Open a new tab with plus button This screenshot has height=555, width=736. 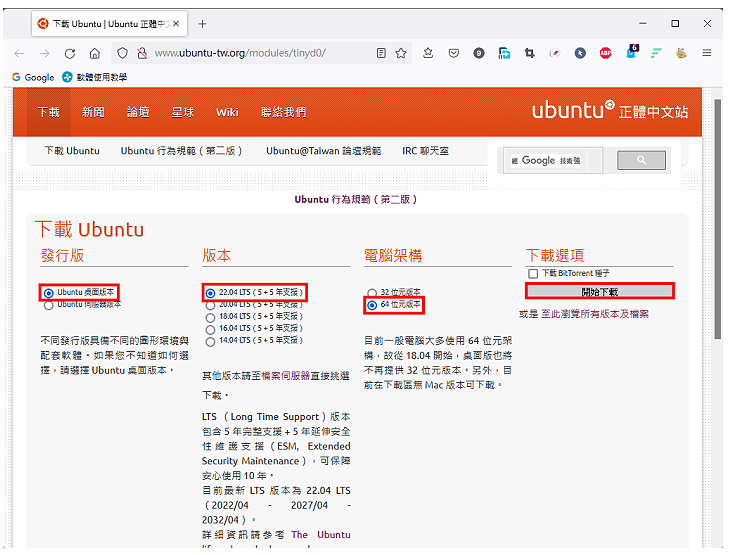(x=202, y=24)
